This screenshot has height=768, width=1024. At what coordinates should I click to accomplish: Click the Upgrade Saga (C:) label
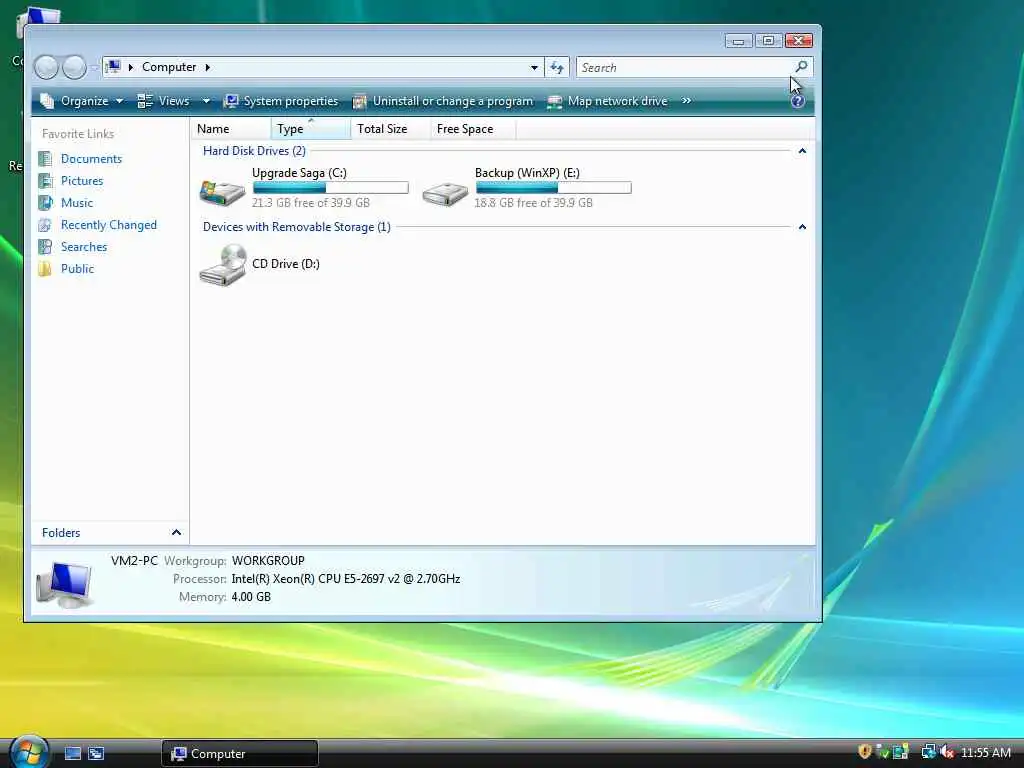[299, 172]
